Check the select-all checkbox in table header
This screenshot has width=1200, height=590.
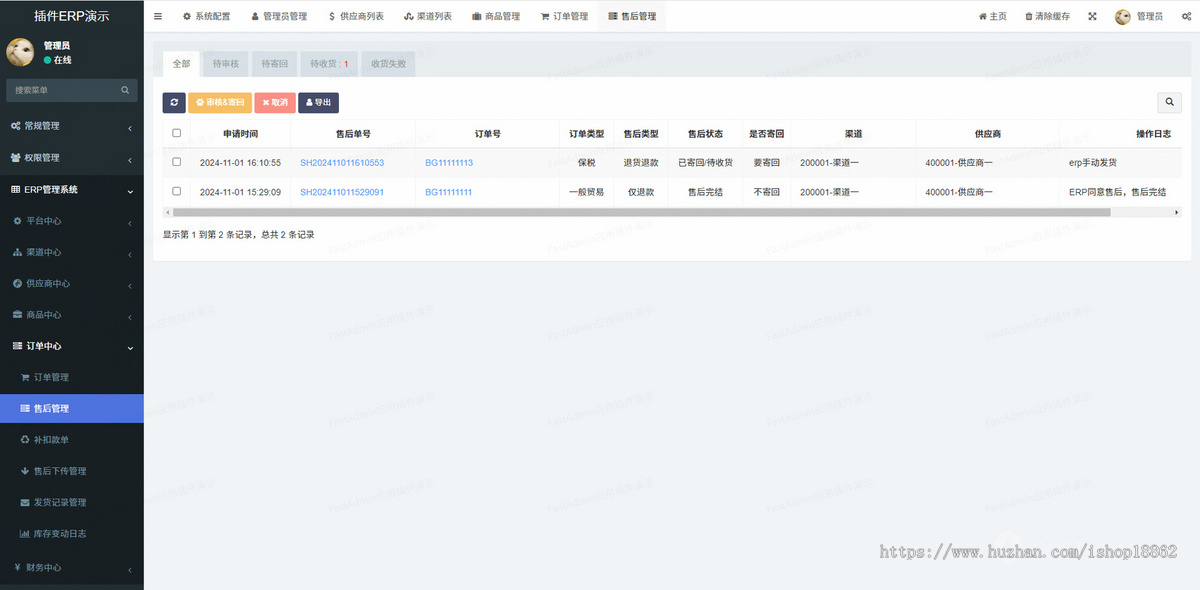pyautogui.click(x=177, y=133)
